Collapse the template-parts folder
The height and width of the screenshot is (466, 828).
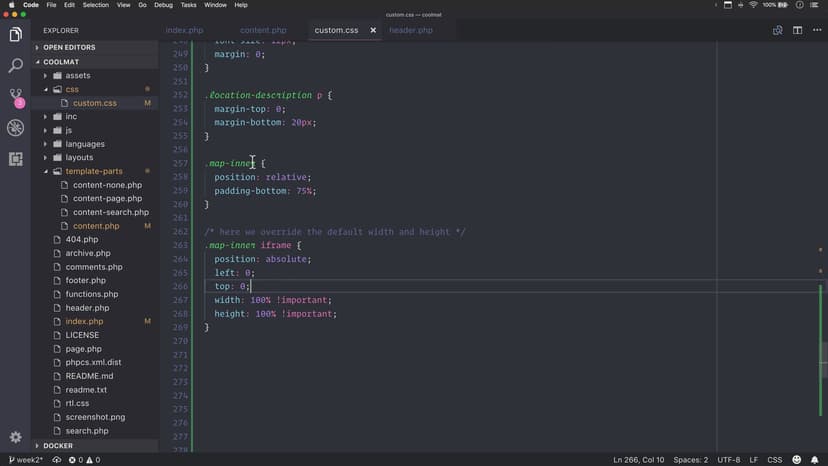click(93, 171)
